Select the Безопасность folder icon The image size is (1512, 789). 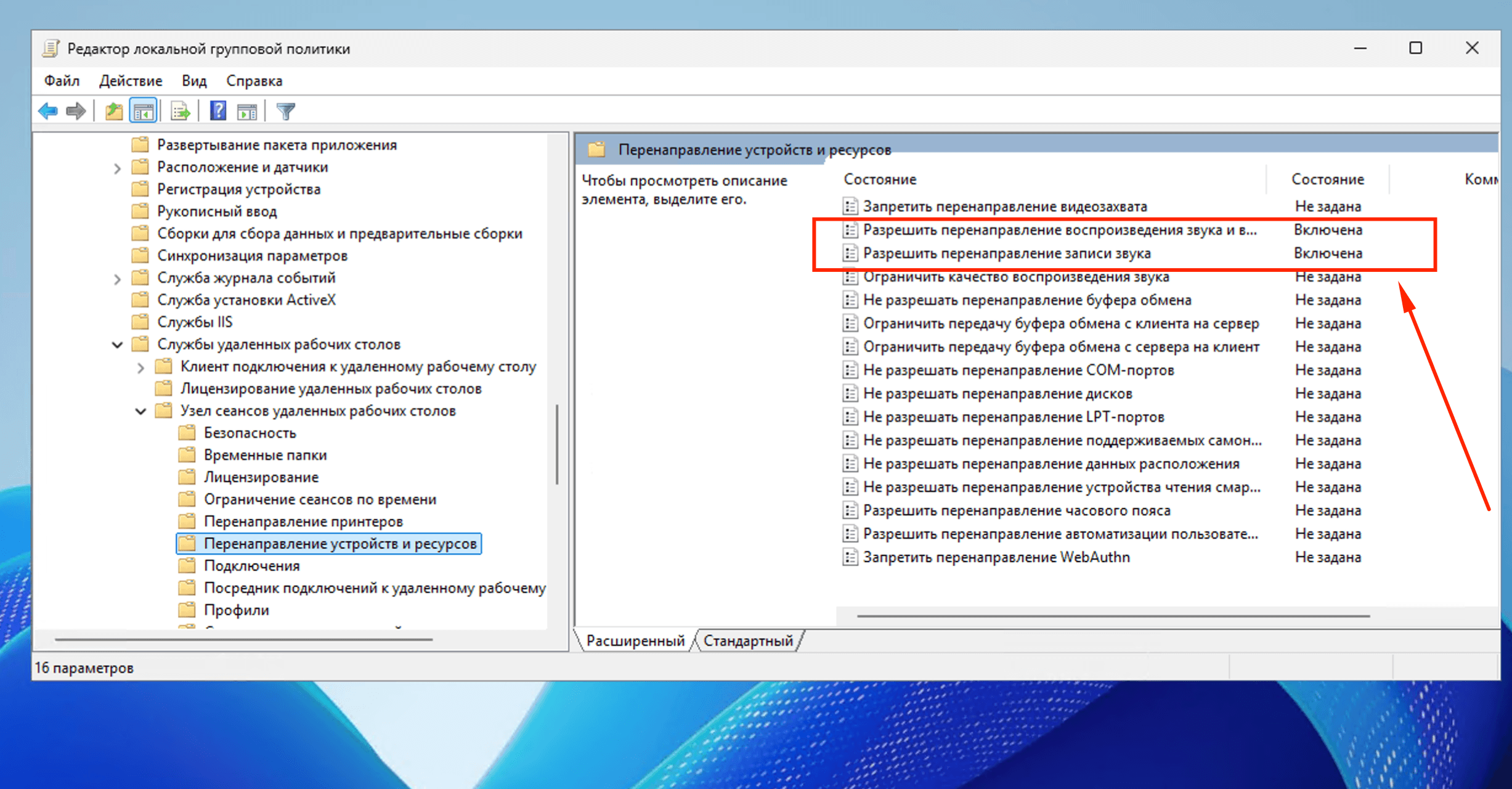coord(187,433)
